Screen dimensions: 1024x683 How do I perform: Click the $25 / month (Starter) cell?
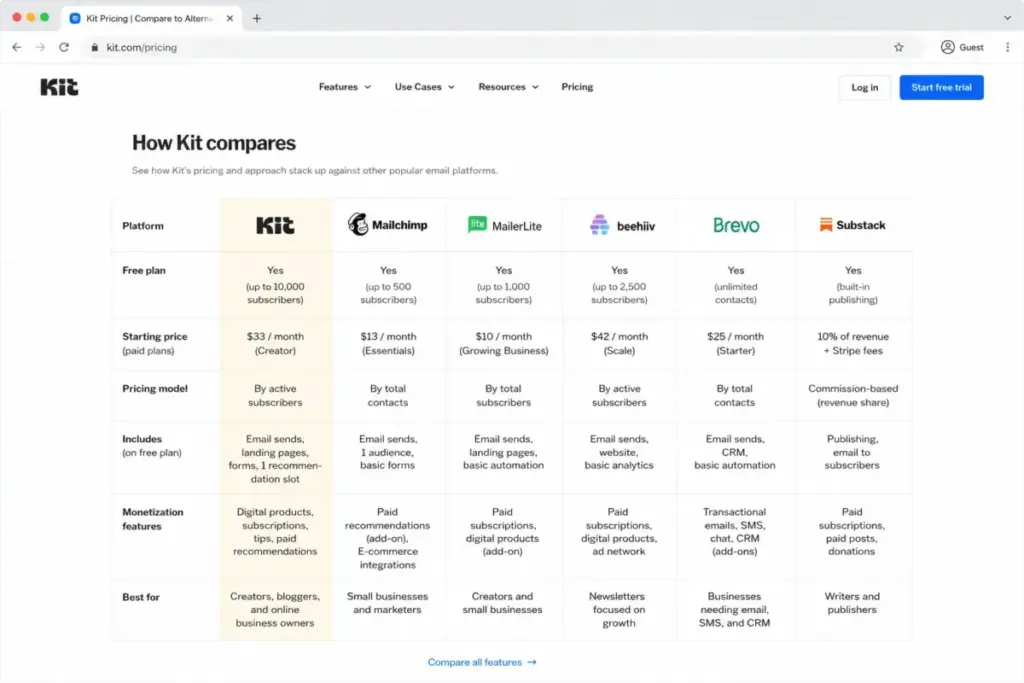735,343
